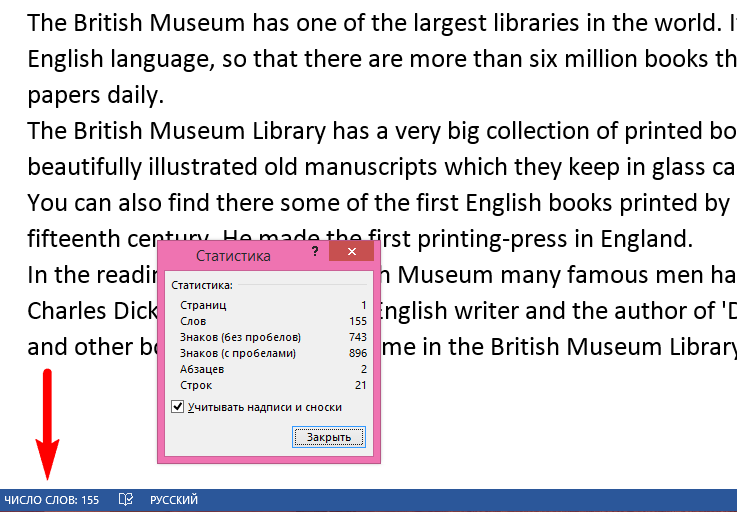Image resolution: width=737 pixels, height=512 pixels.
Task: Click the help question mark in Статистика dialog
Action: (314, 254)
